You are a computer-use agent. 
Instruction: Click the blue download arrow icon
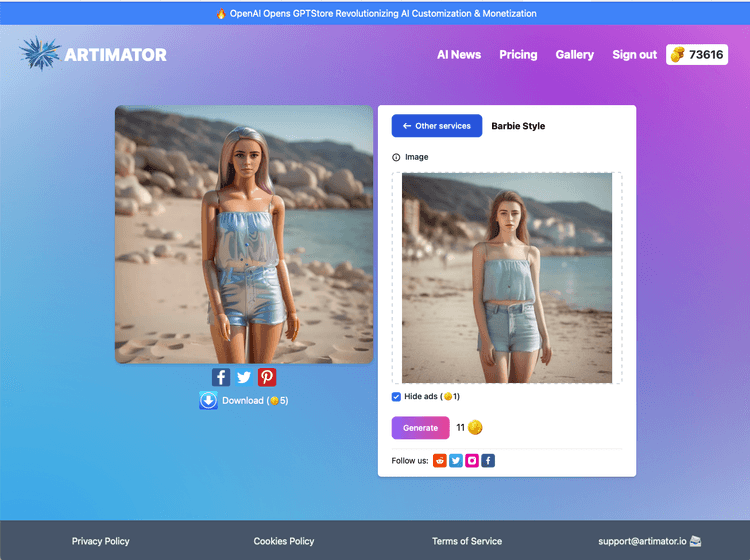click(209, 401)
